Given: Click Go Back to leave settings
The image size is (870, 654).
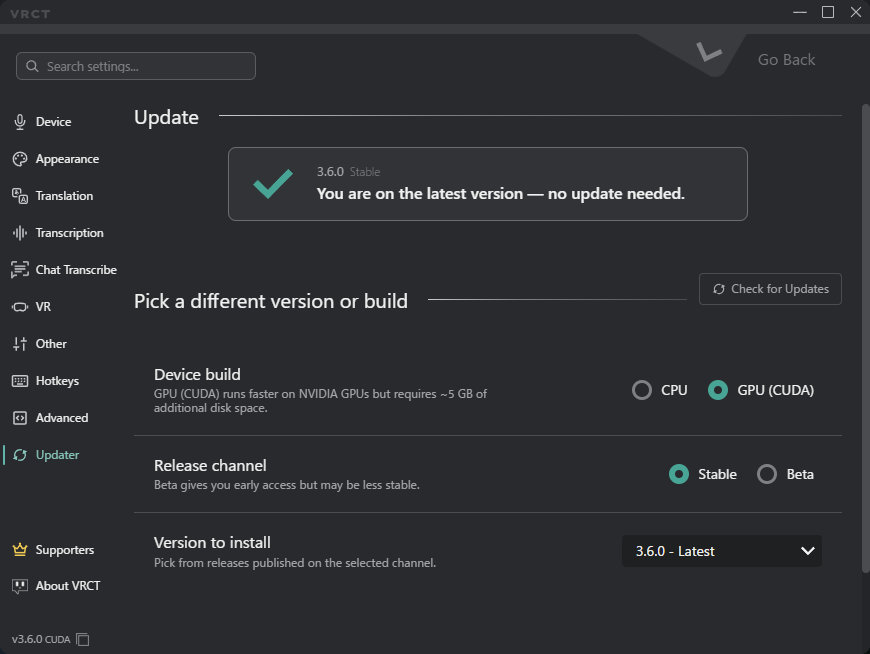Looking at the screenshot, I should pos(786,59).
